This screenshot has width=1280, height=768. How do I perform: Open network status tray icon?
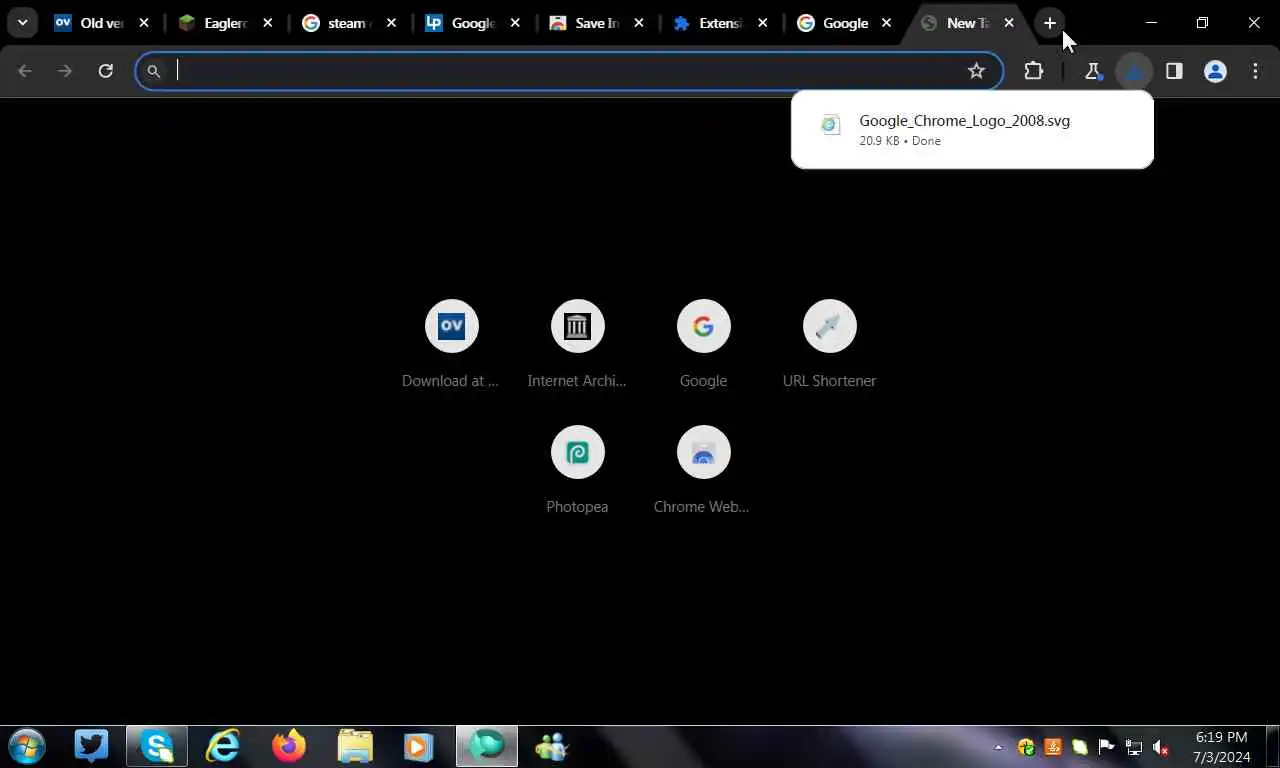pyautogui.click(x=1133, y=747)
